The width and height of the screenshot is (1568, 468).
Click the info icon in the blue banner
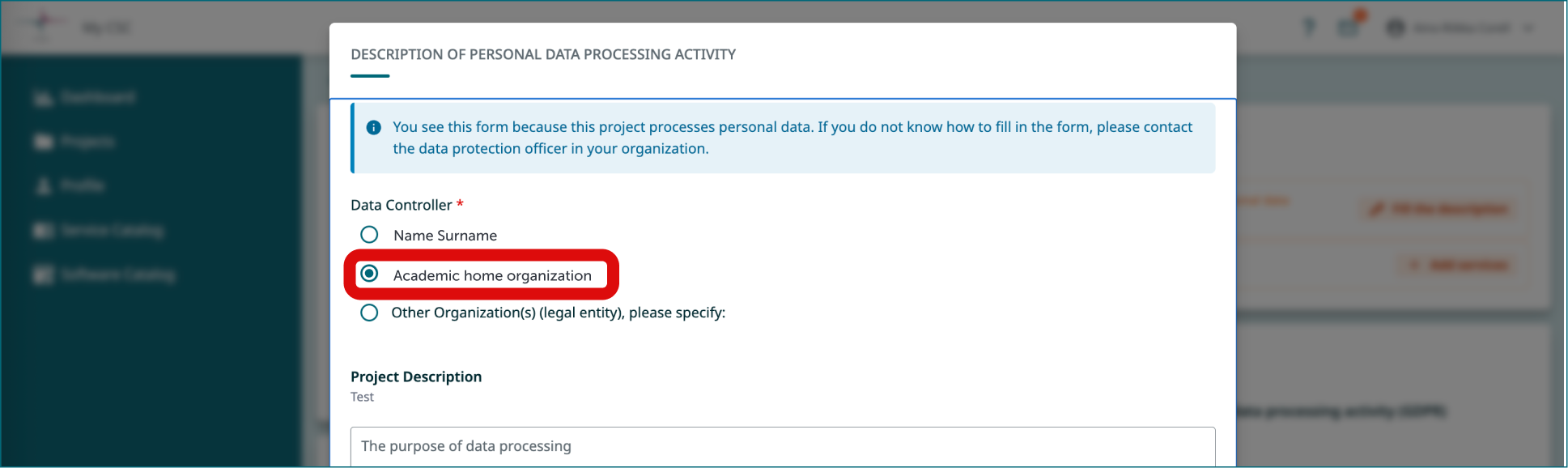pos(373,126)
